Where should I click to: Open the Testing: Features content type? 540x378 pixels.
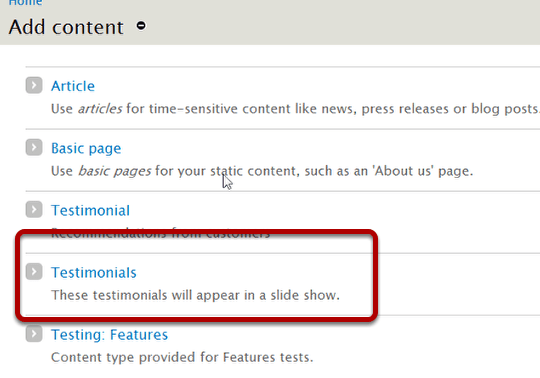point(110,335)
